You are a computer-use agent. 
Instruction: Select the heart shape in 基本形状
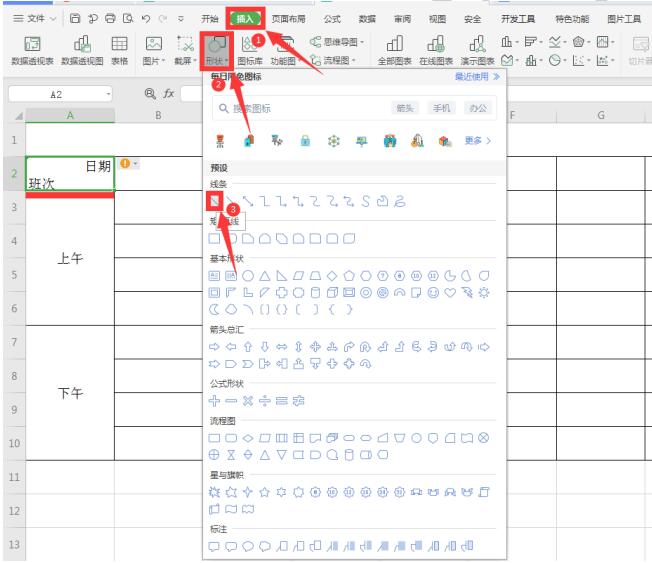click(x=450, y=293)
